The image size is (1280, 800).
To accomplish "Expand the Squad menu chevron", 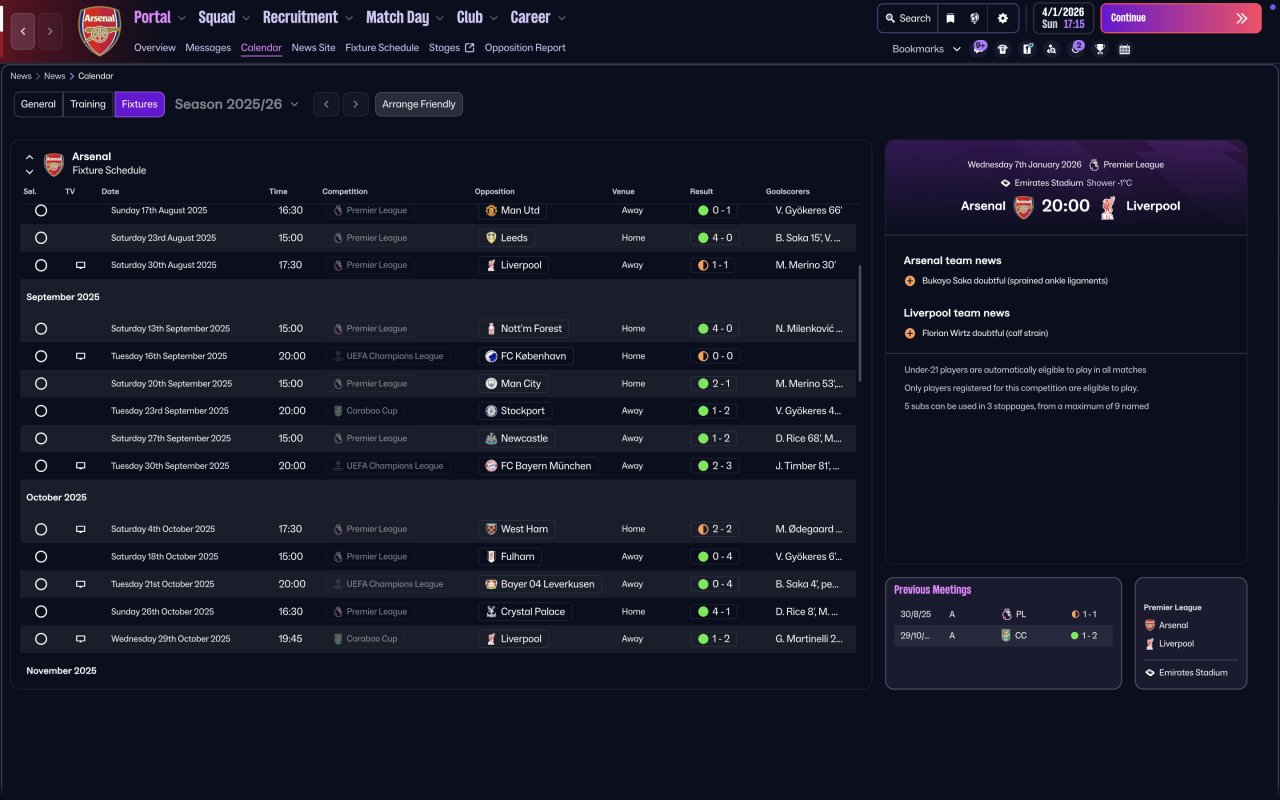I will tap(246, 18).
